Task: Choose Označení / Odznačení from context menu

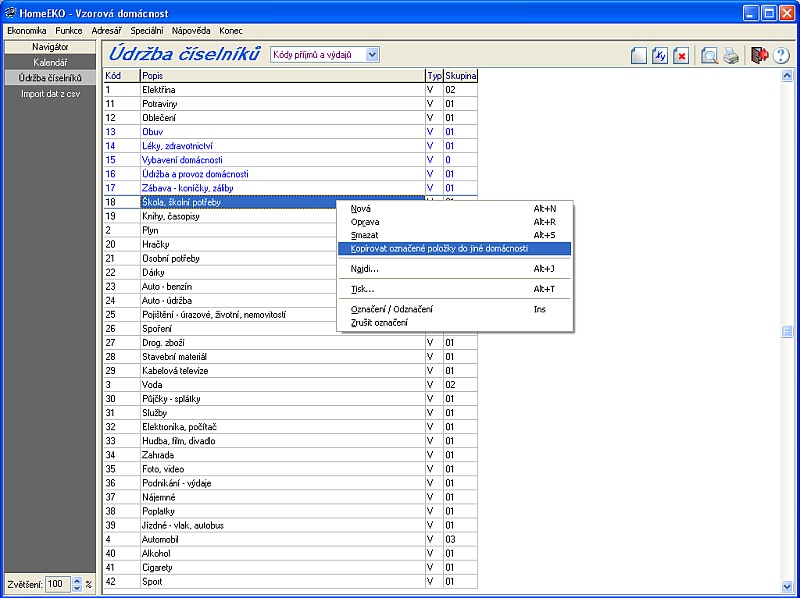Action: click(391, 309)
